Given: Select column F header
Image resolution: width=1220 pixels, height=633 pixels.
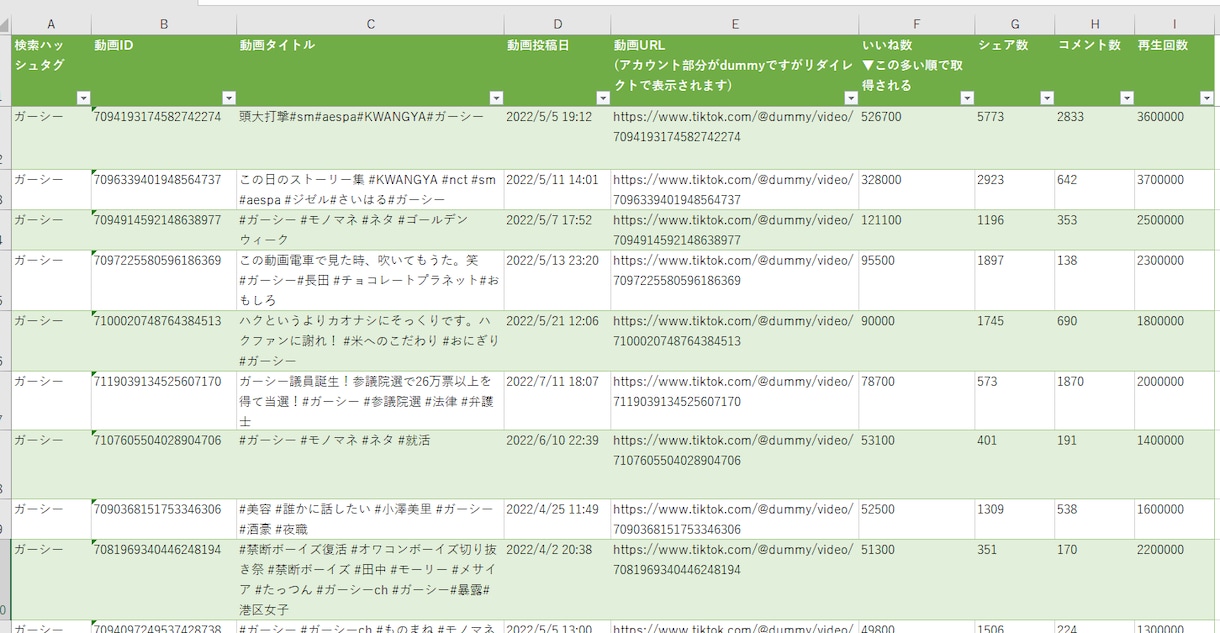Looking at the screenshot, I should click(917, 24).
